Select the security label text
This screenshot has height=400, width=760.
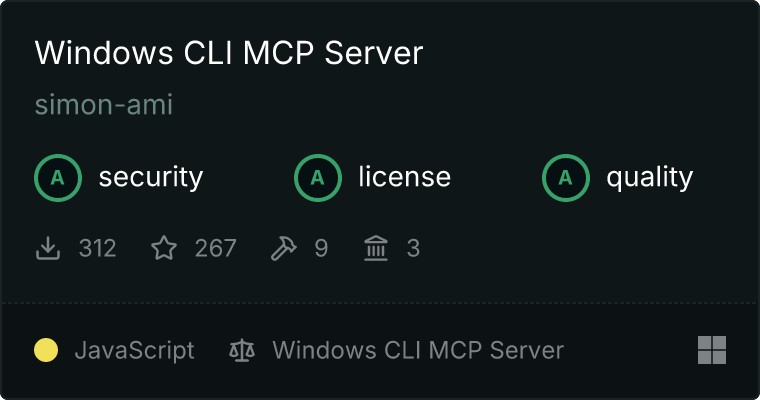tap(151, 177)
